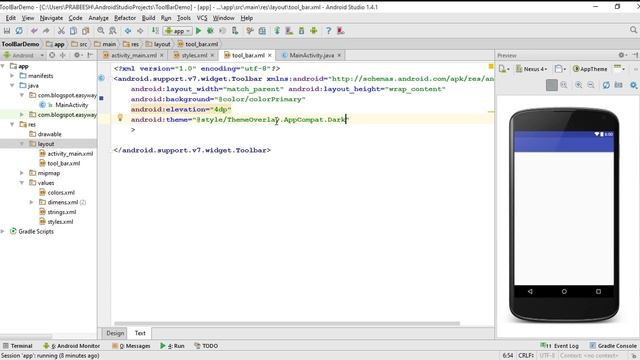
Task: Click the gray preview background toggle square
Action: 551,85
